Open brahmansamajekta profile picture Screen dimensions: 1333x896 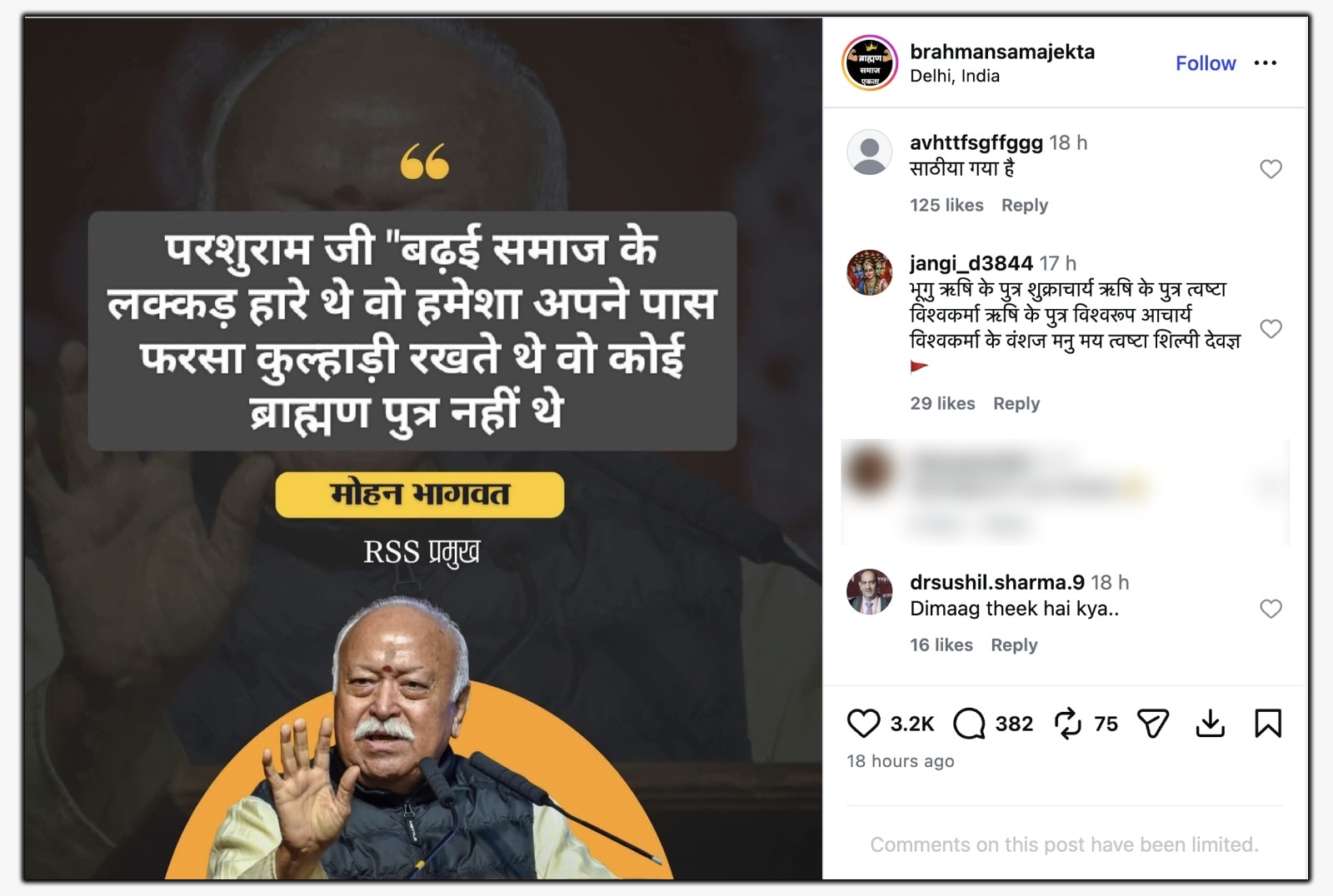click(869, 63)
